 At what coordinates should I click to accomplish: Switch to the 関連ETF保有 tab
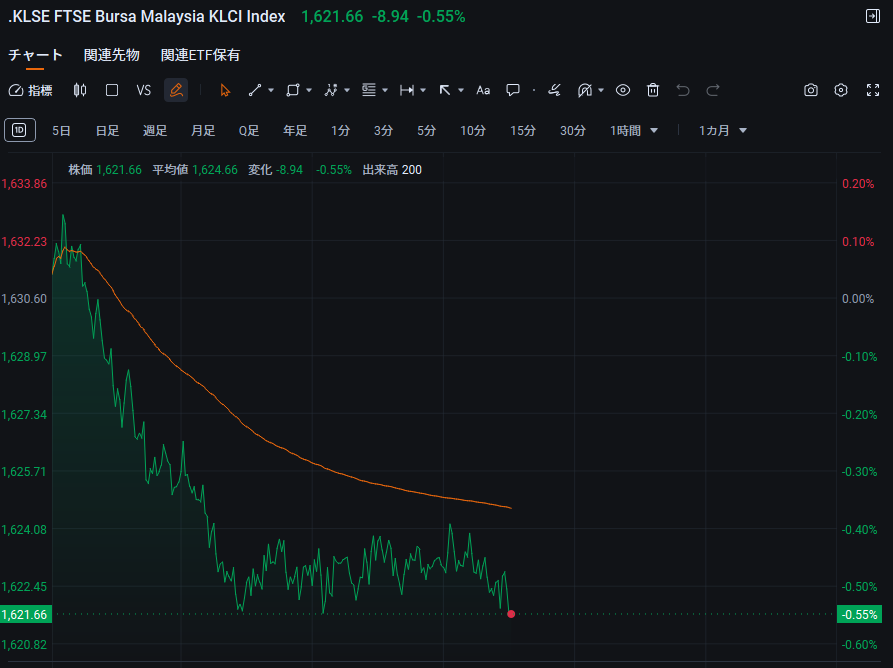tap(200, 55)
